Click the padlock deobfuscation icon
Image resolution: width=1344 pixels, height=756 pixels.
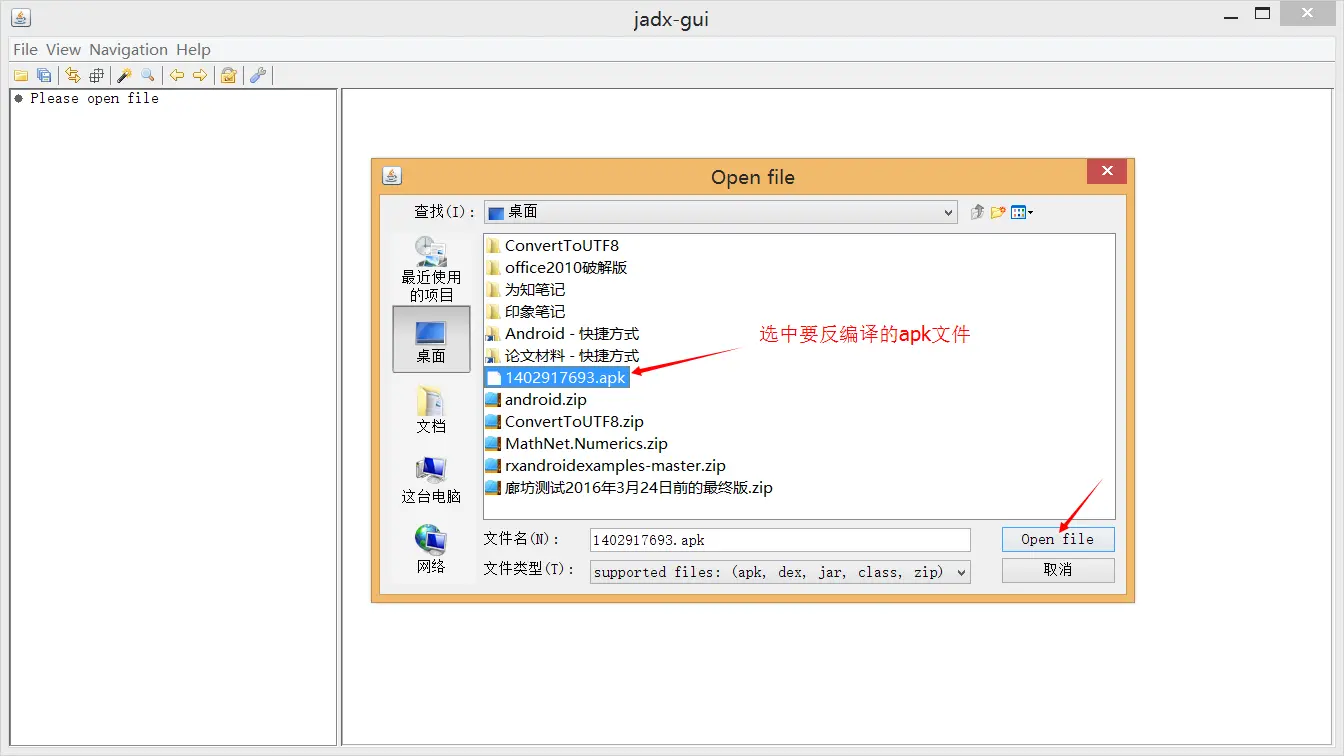228,75
